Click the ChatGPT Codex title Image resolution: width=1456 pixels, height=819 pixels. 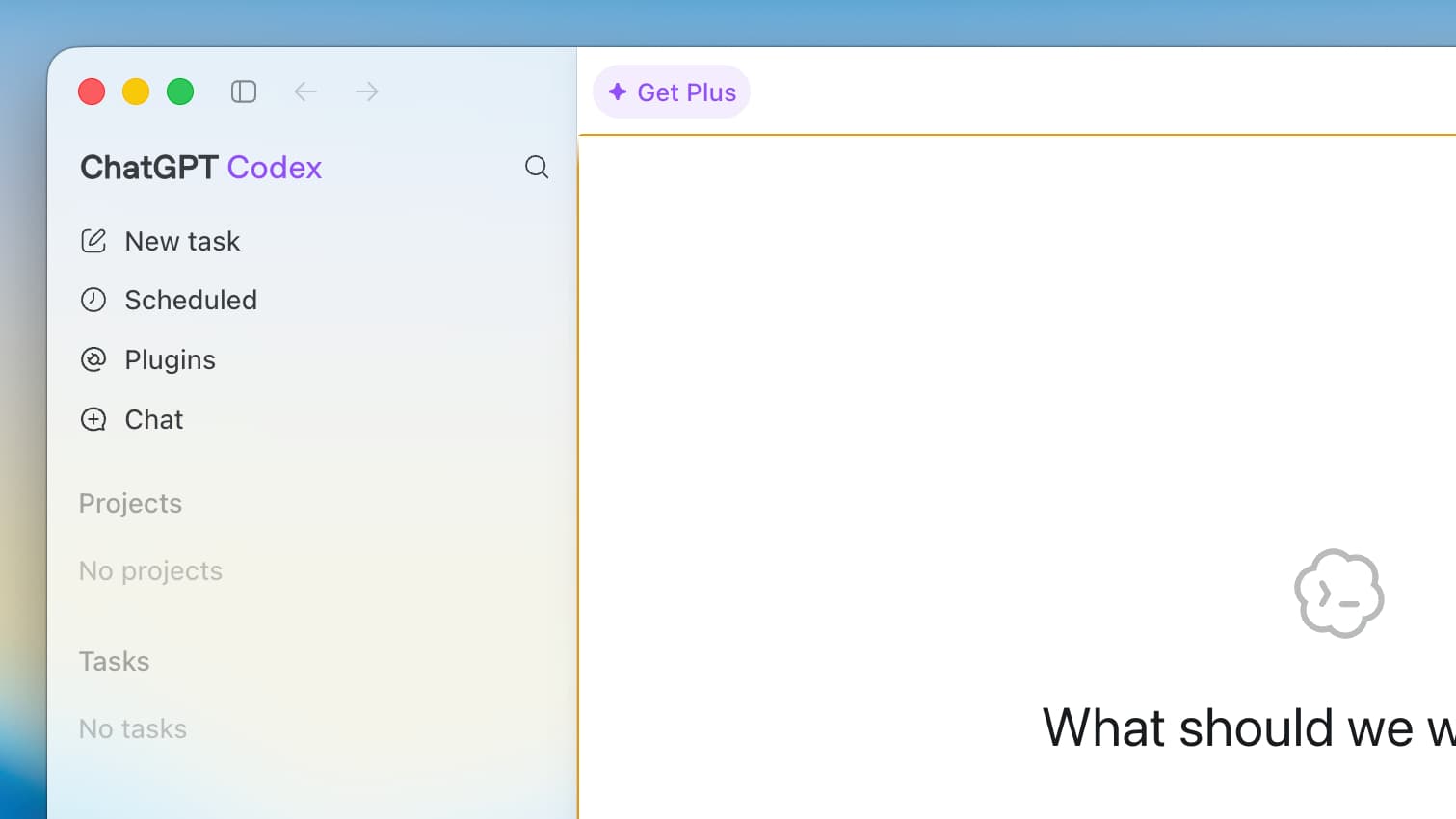click(200, 167)
